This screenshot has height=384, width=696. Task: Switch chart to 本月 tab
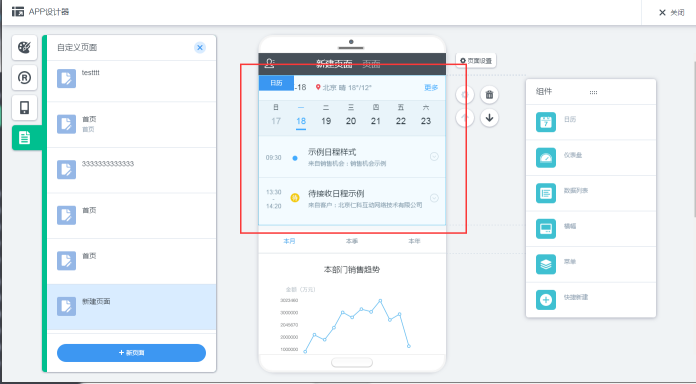289,241
